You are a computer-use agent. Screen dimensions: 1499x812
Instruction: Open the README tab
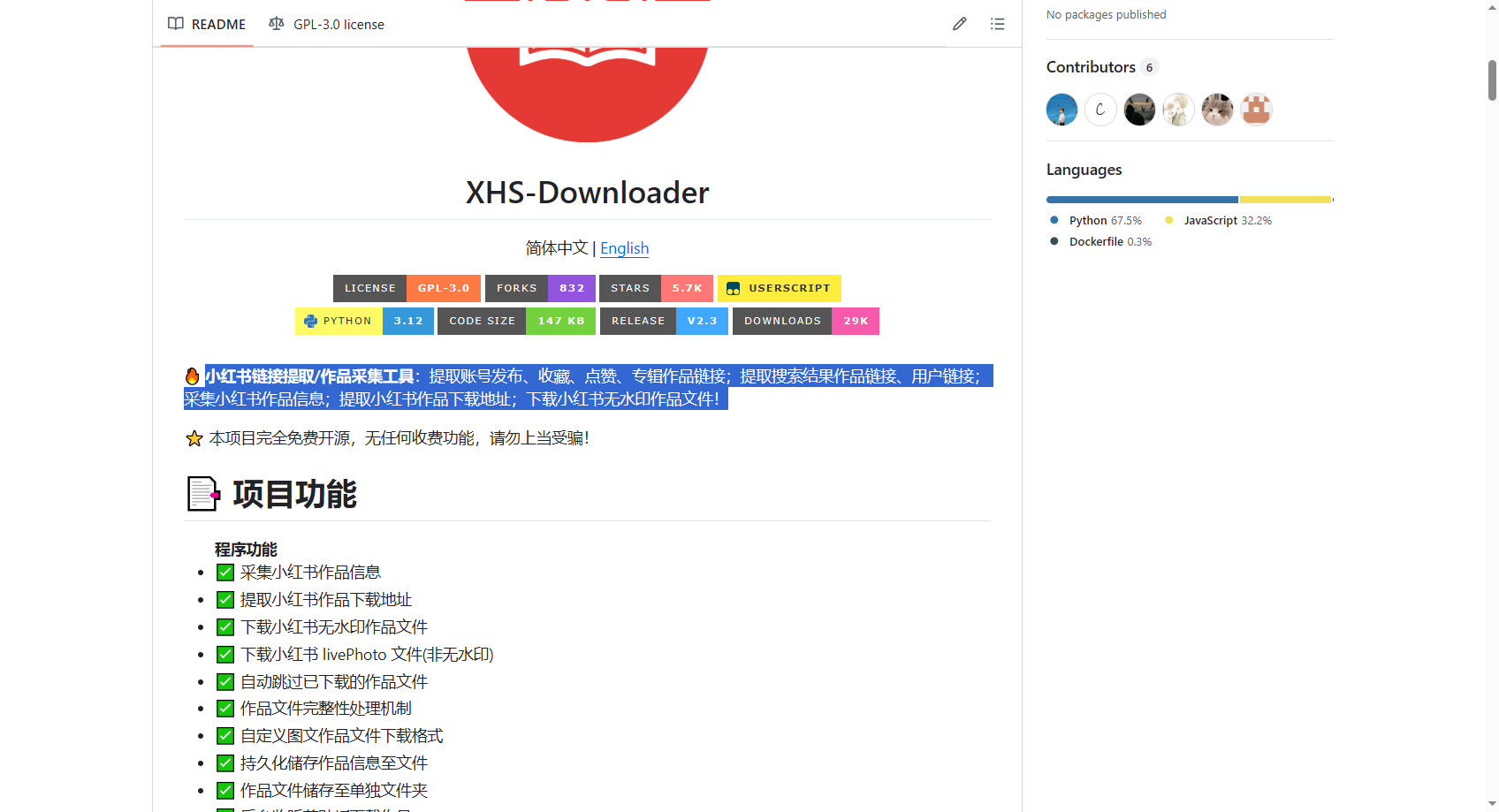[207, 24]
